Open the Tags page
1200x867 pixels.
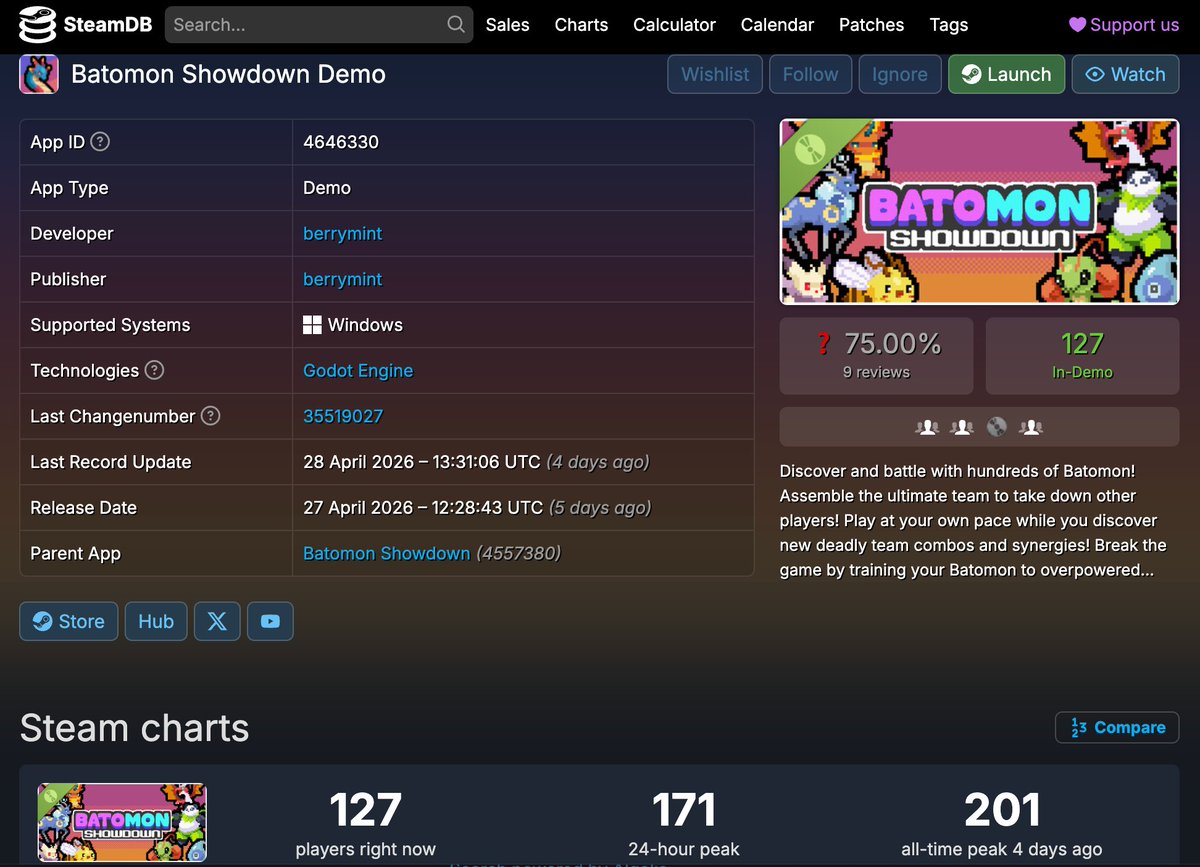point(948,25)
